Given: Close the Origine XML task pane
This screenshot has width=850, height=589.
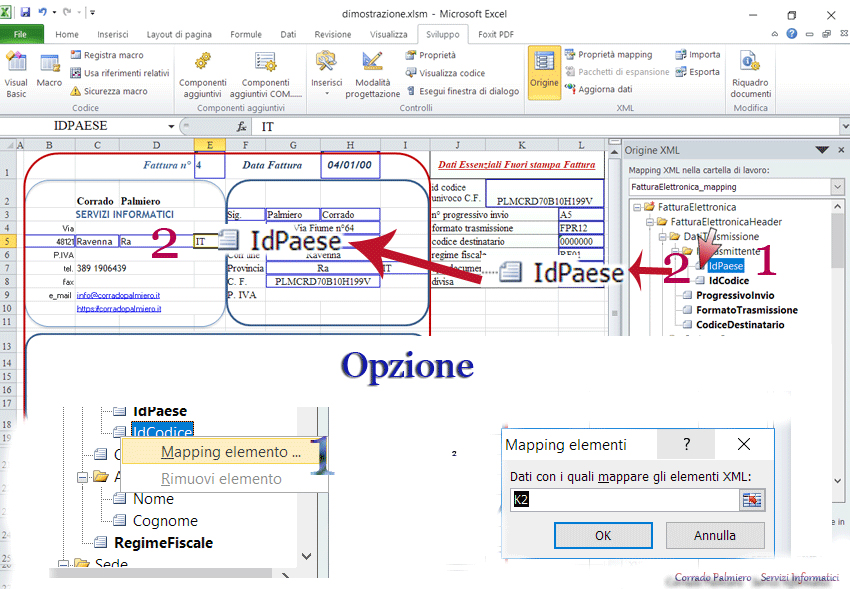Looking at the screenshot, I should click(x=841, y=150).
